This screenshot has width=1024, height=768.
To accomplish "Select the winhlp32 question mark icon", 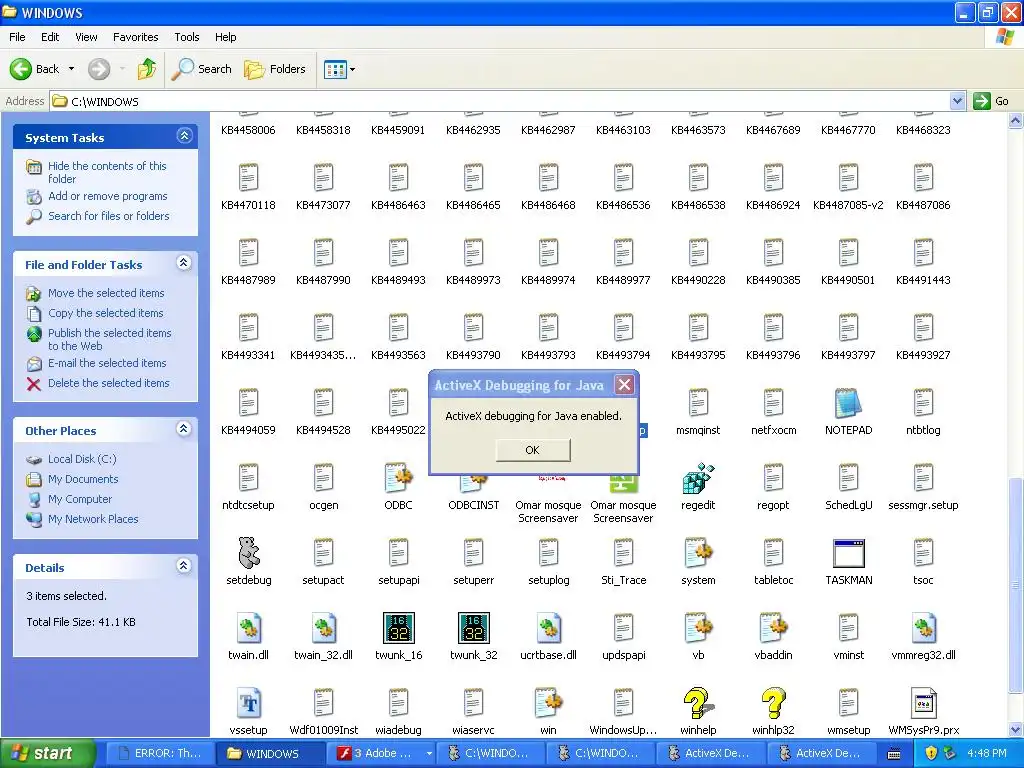I will point(773,703).
